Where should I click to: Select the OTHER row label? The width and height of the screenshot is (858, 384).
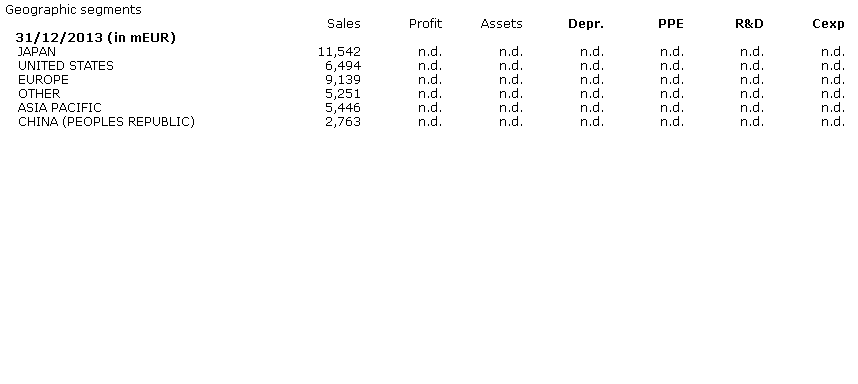pyautogui.click(x=39, y=94)
